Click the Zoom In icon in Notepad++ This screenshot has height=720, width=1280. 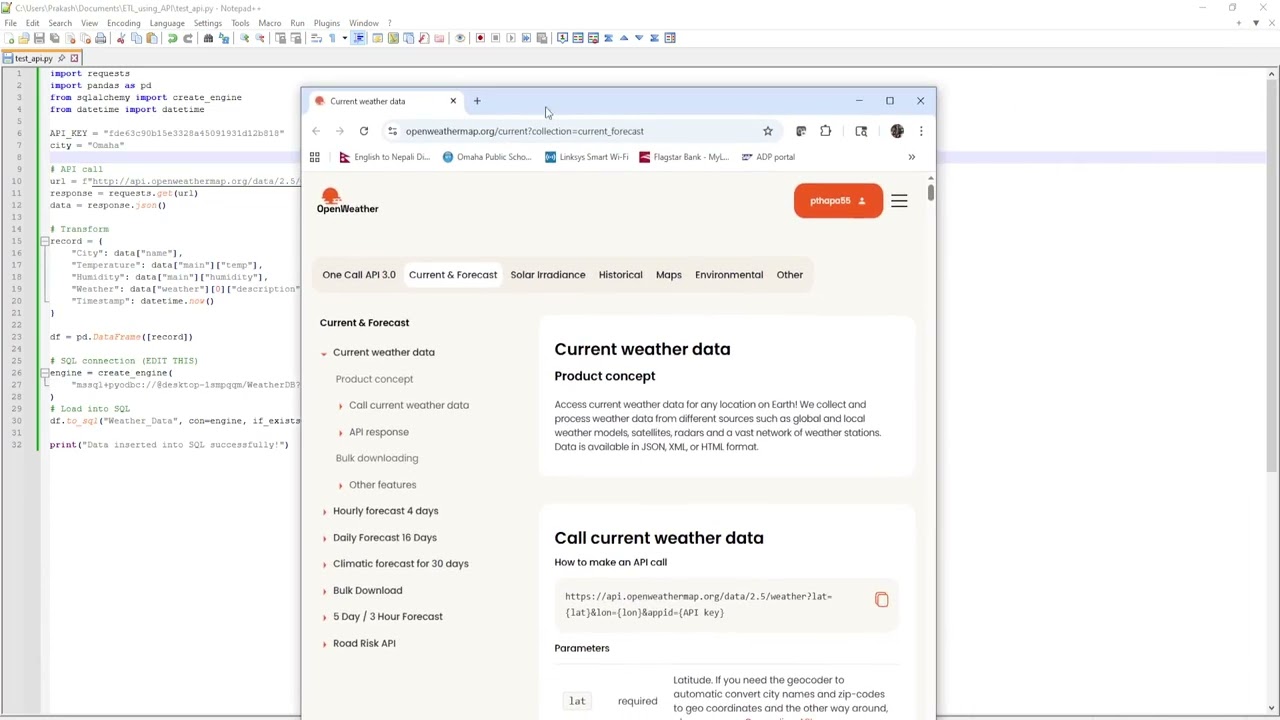tap(244, 38)
